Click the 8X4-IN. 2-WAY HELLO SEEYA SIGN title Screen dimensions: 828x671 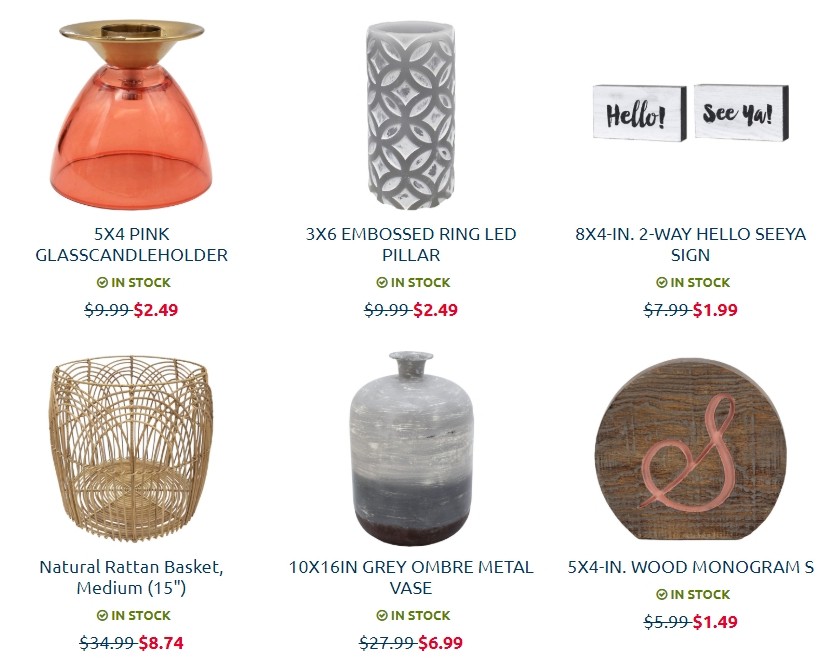691,244
